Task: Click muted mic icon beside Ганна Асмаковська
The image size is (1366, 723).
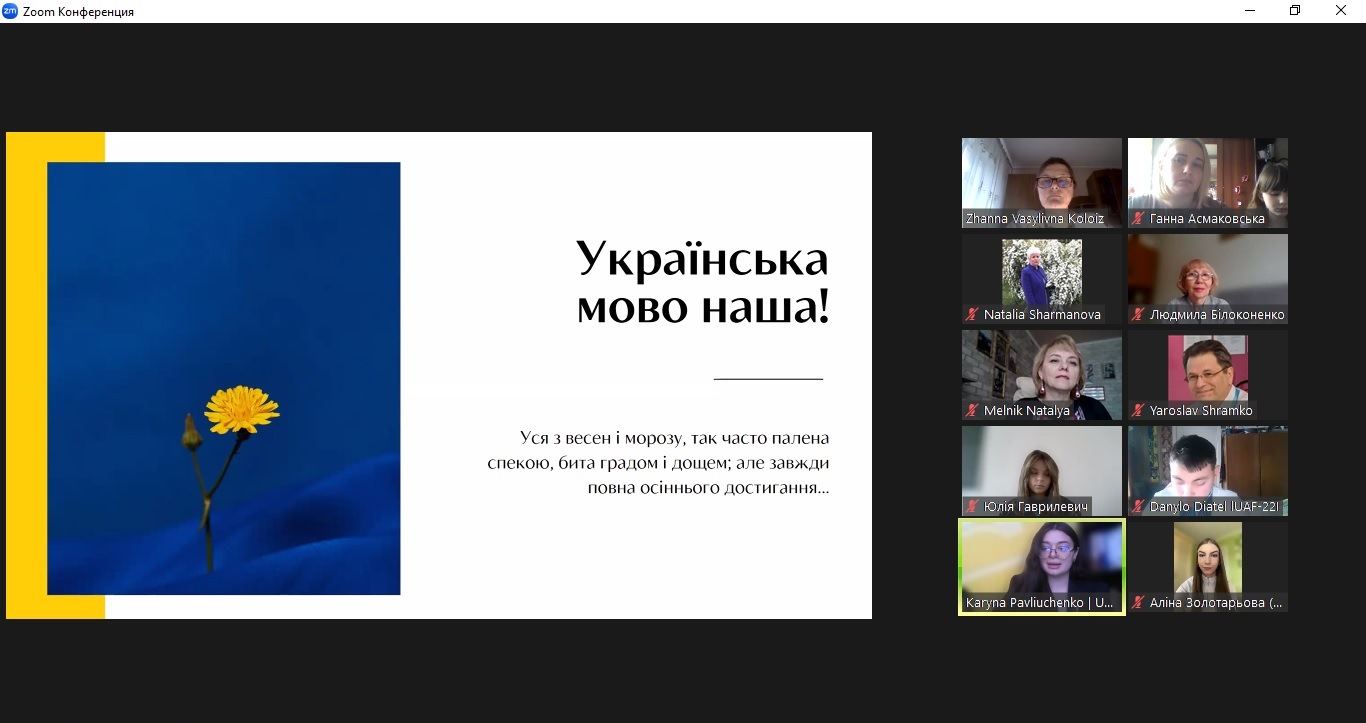Action: (x=1137, y=219)
